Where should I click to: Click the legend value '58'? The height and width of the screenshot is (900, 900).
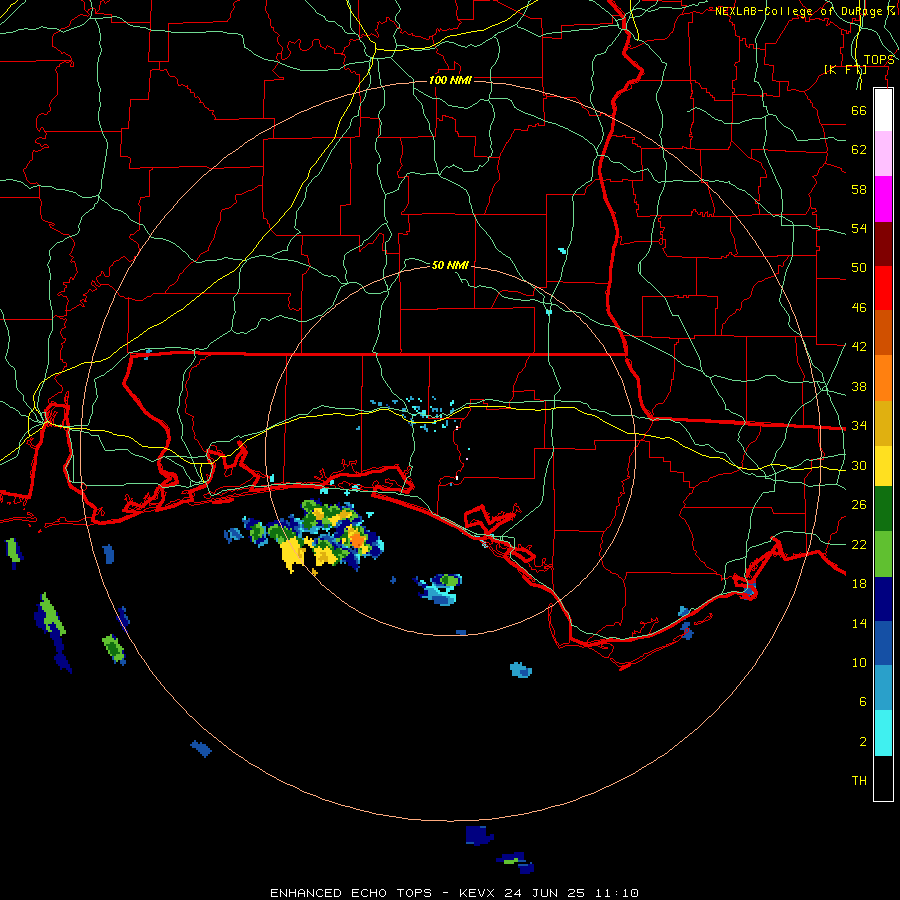(859, 189)
